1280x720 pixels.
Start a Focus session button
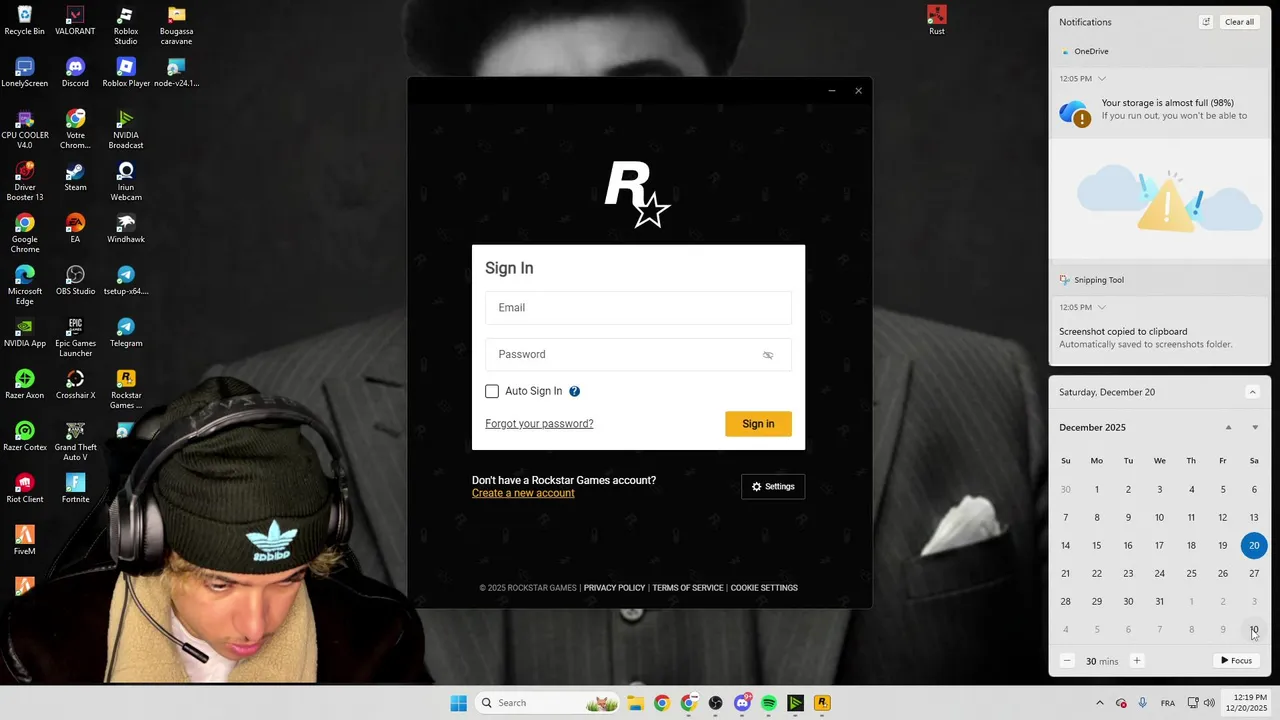(1236, 661)
